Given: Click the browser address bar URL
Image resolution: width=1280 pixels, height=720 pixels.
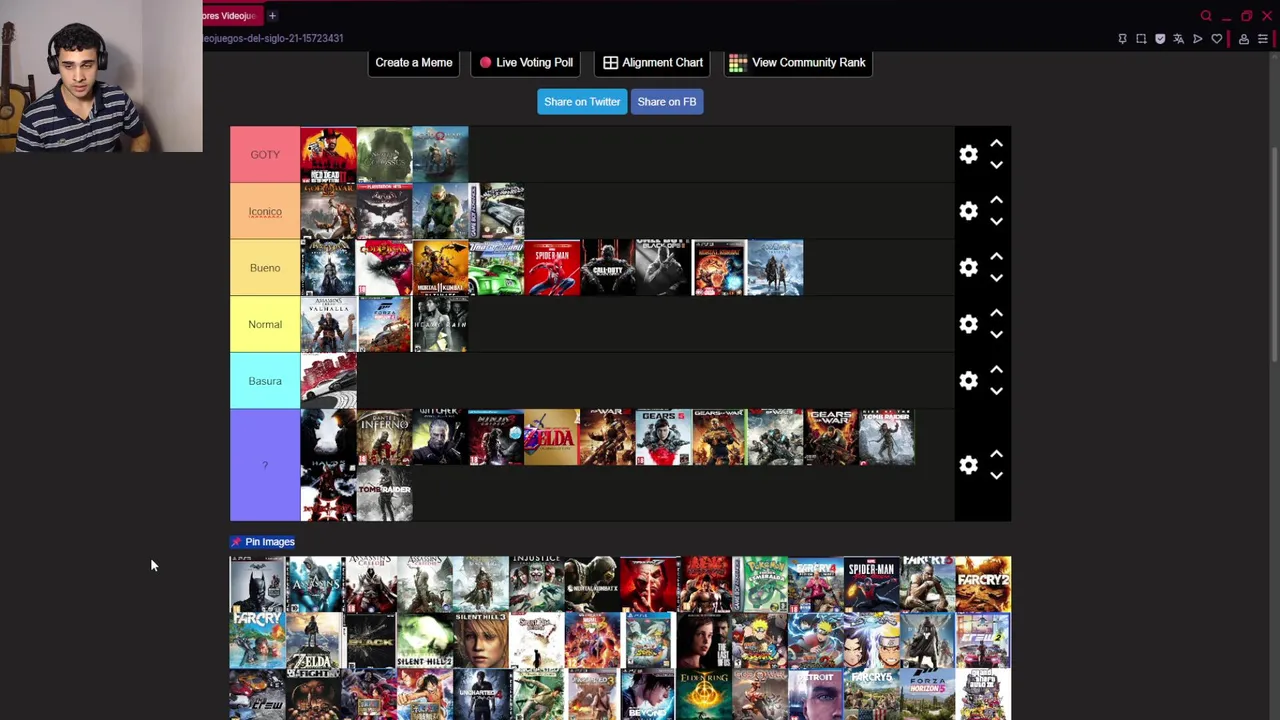Looking at the screenshot, I should point(273,38).
